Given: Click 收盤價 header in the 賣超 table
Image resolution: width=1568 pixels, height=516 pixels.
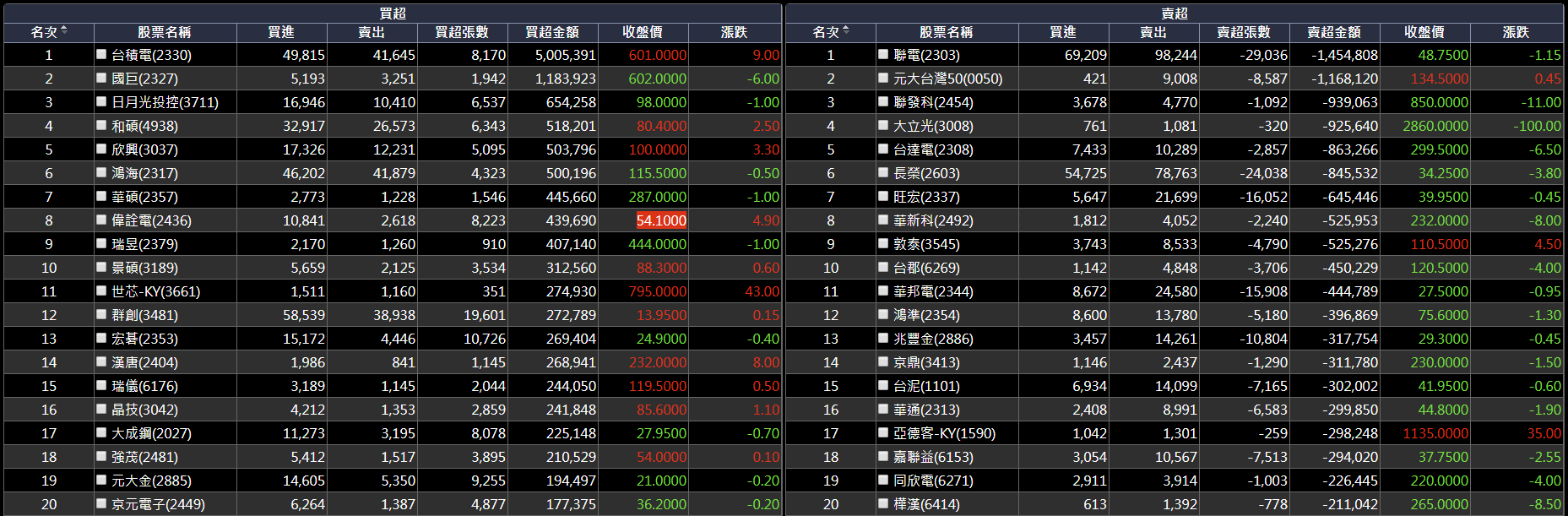Looking at the screenshot, I should (x=1424, y=32).
